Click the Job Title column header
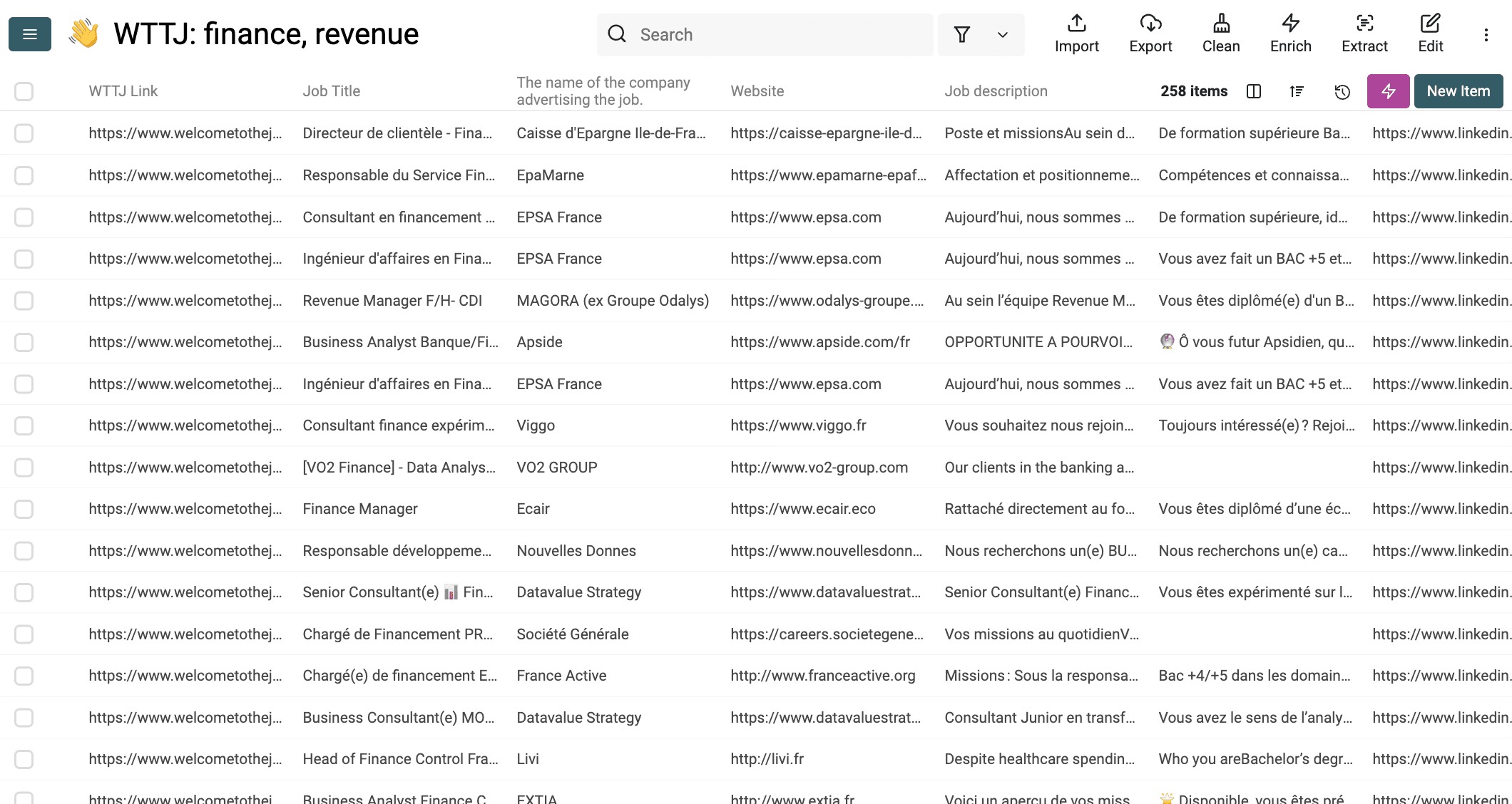This screenshot has height=804, width=1512. tap(331, 91)
